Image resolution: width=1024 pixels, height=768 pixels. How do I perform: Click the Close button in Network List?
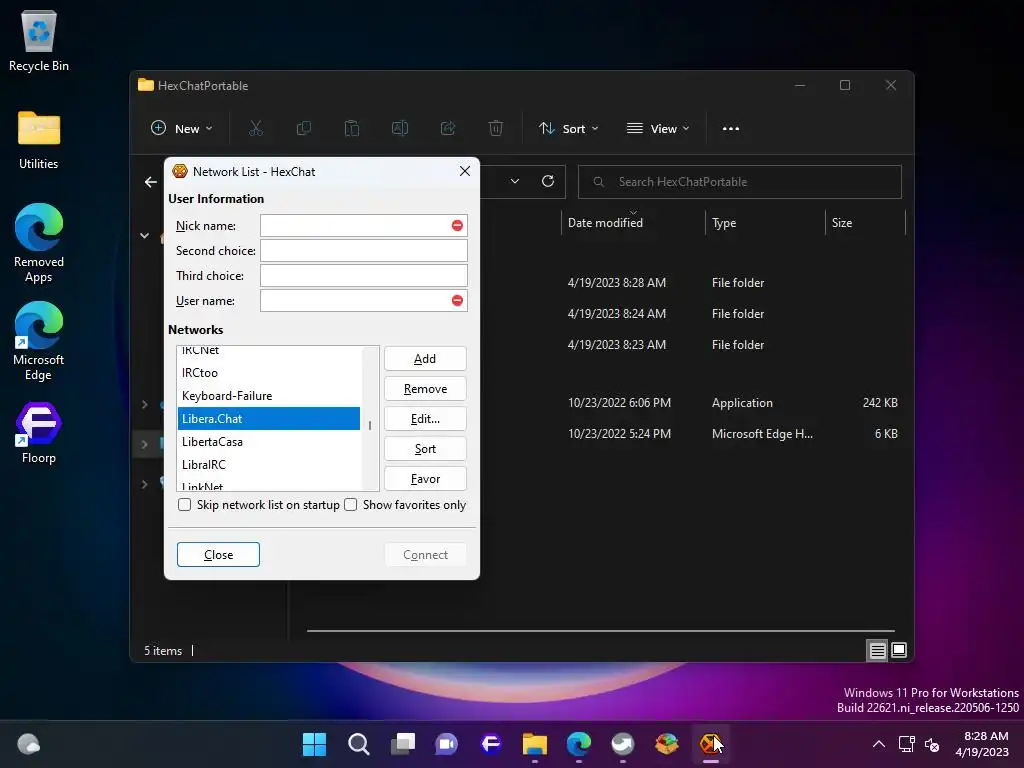click(218, 554)
